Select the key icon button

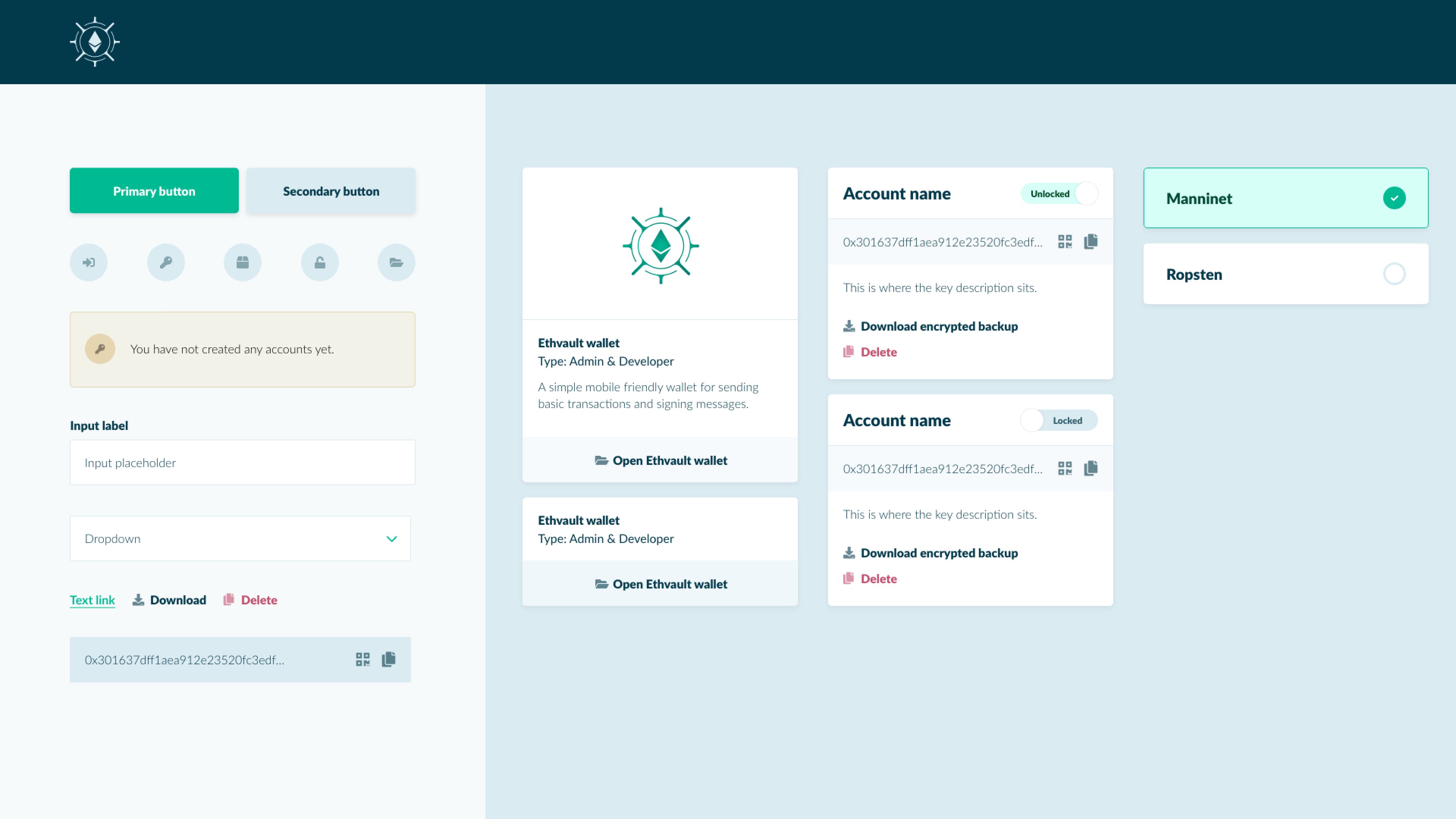coord(166,262)
